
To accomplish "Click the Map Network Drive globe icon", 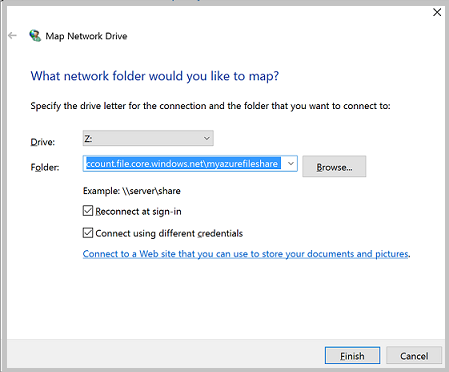I will 35,36.
